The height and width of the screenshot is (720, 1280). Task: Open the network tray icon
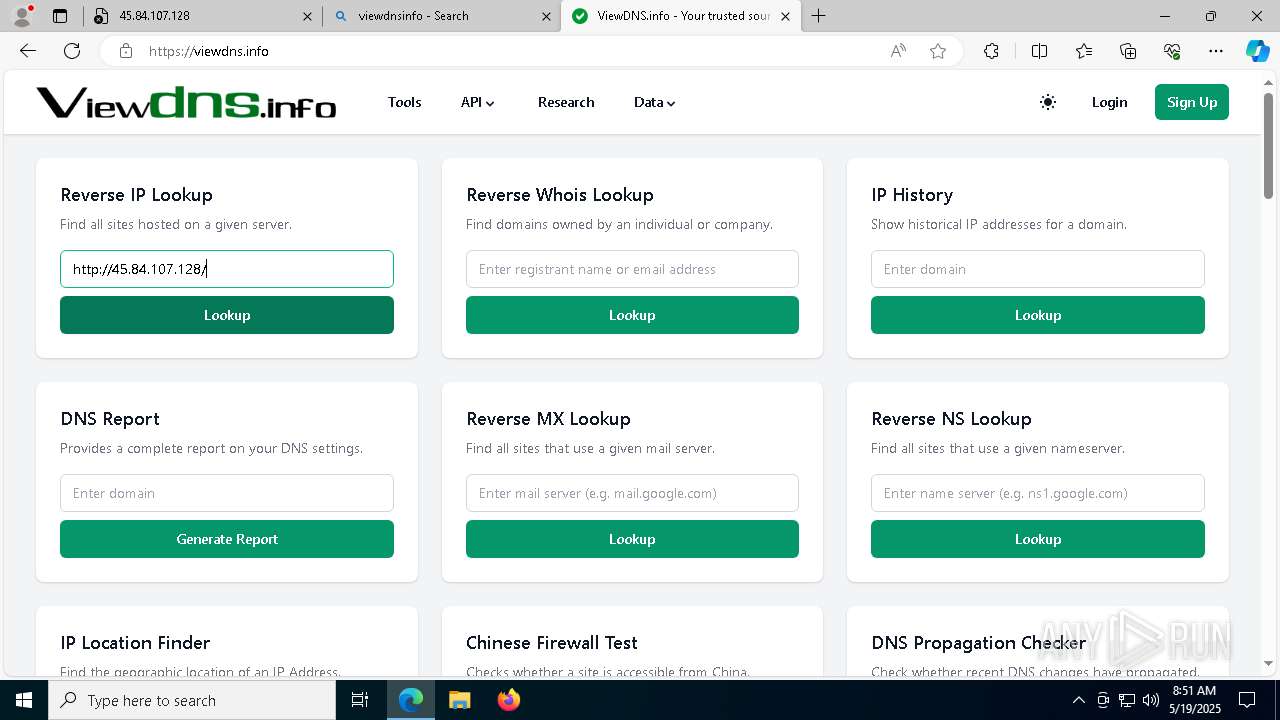click(1127, 700)
